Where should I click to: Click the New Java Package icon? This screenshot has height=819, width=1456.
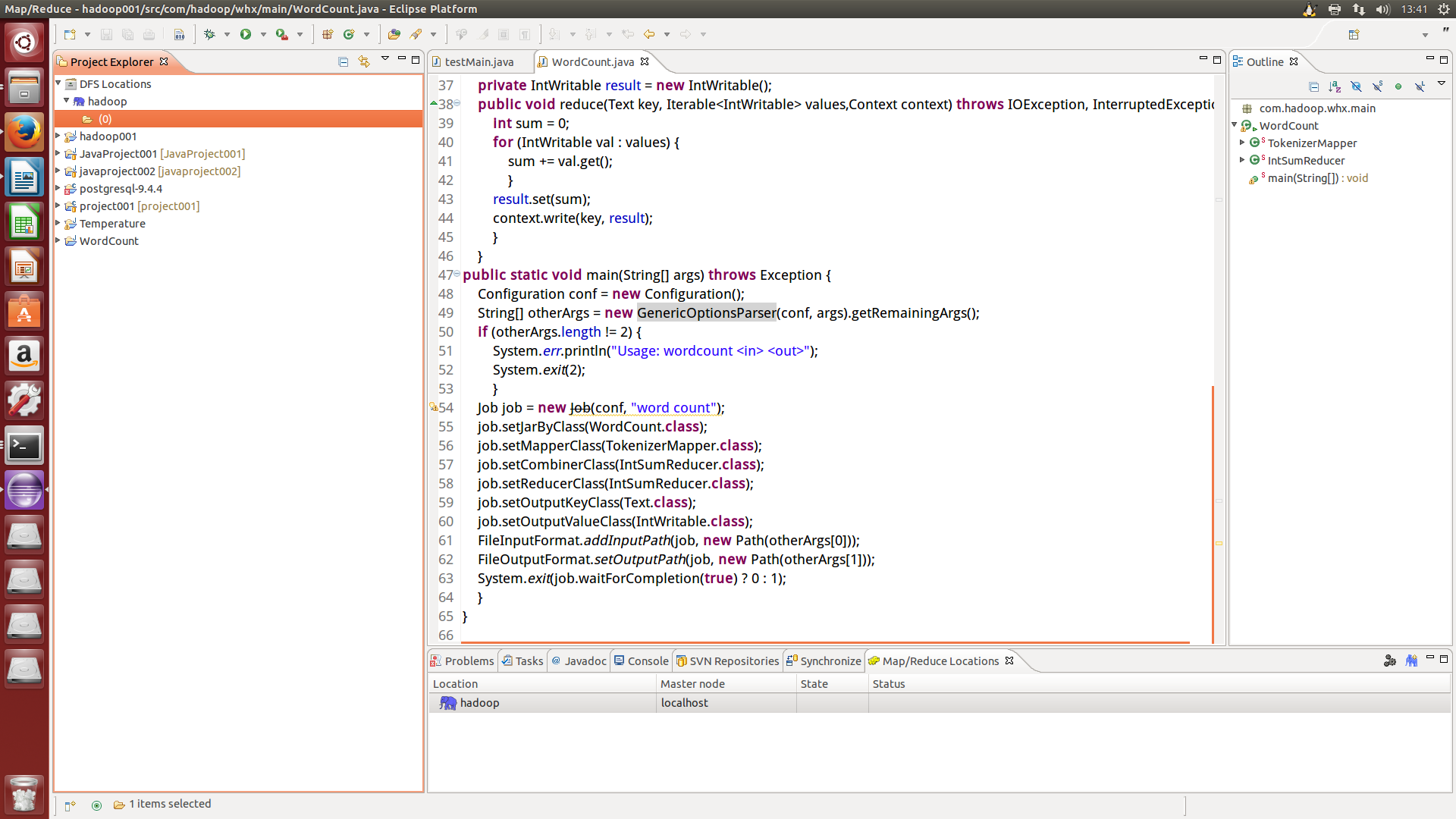click(328, 34)
